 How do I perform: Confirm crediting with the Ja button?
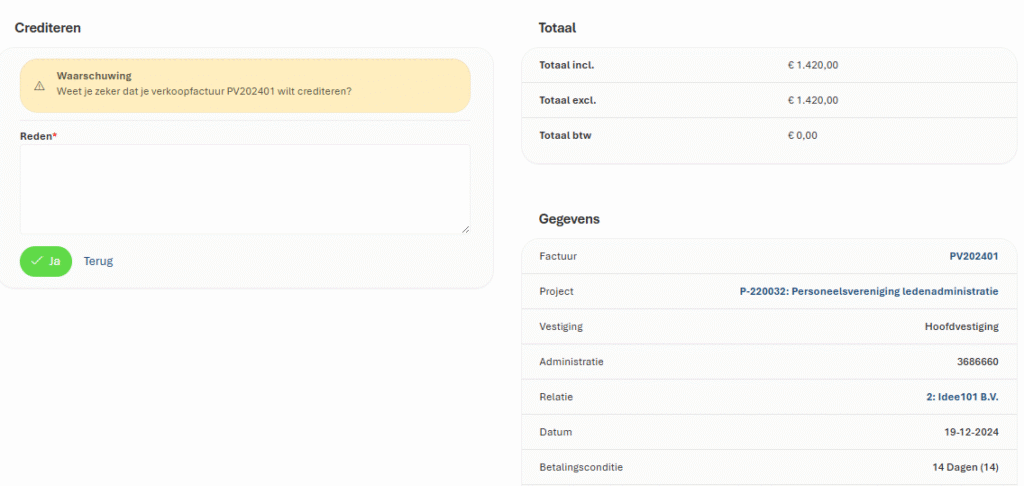[46, 261]
